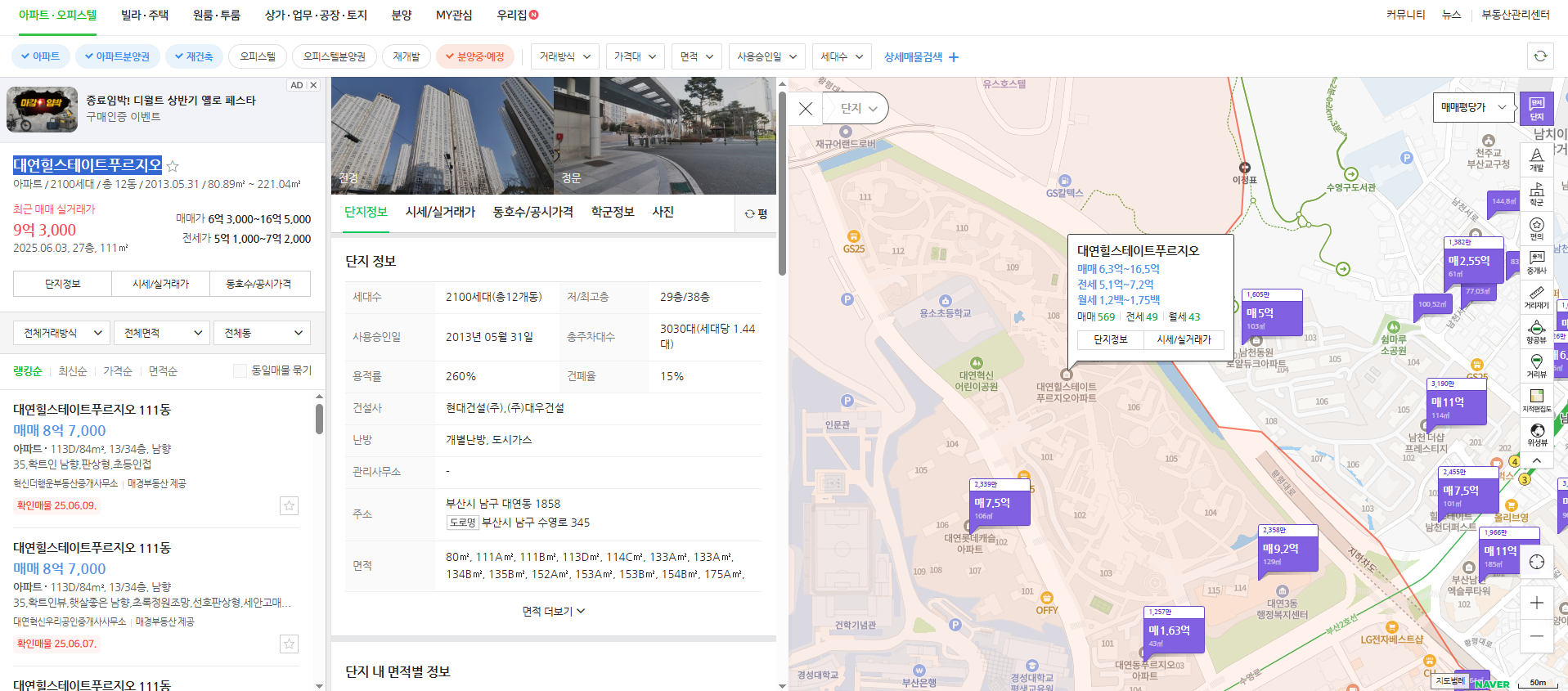
Task: Favorite 대연힐스테이트푸르지오 with the star
Action: pos(173,166)
